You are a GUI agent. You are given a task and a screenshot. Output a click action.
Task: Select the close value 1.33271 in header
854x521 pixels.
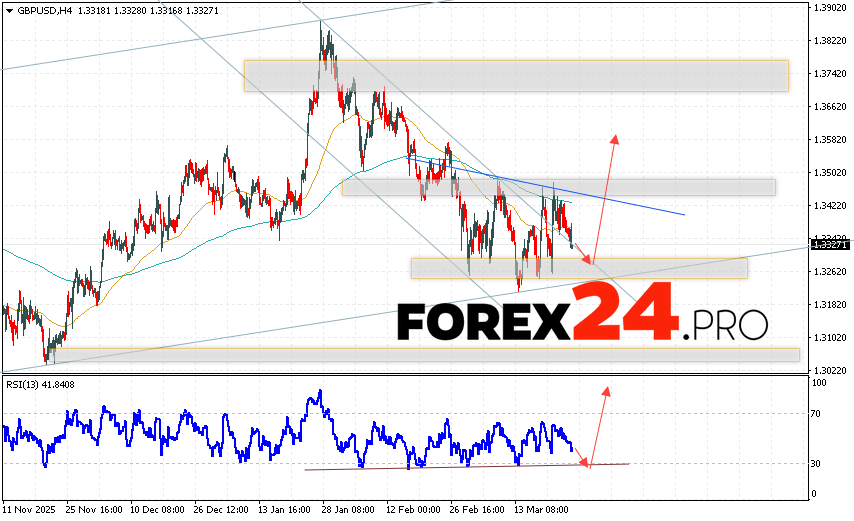(202, 10)
